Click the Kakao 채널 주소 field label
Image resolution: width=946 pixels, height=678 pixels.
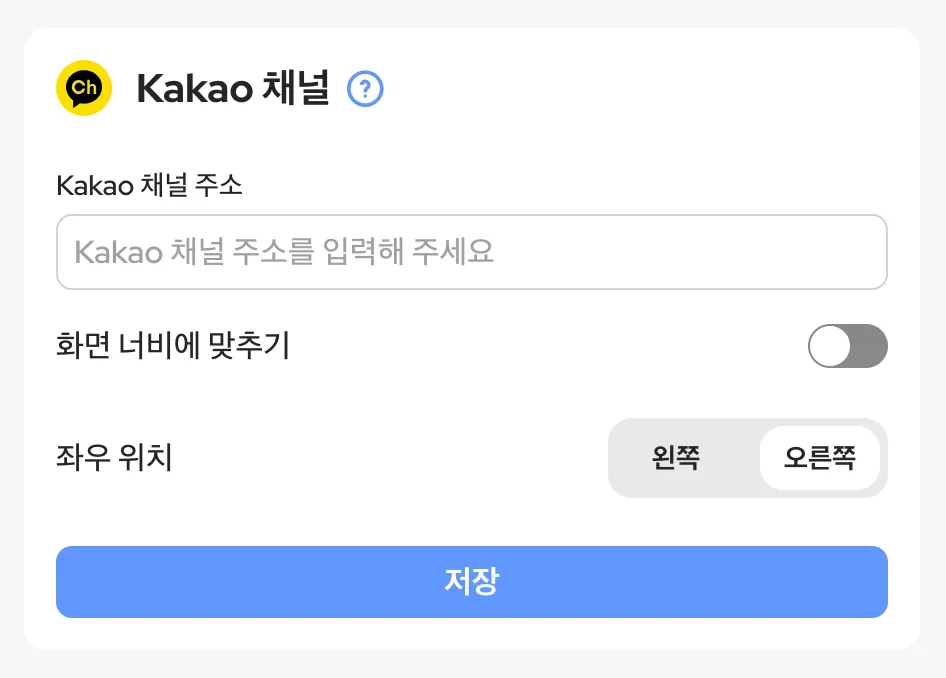tap(149, 185)
